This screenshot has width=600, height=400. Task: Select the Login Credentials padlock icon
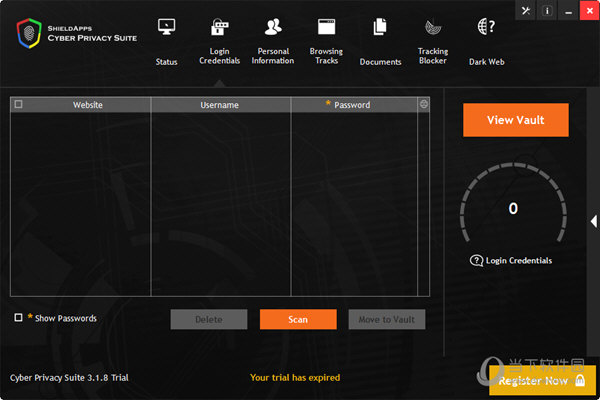point(219,27)
